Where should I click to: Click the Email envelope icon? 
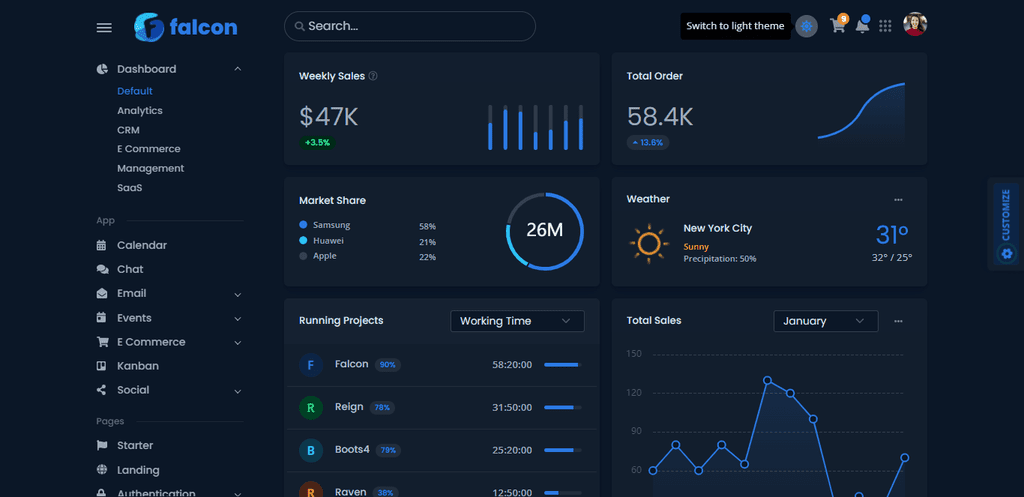click(x=102, y=294)
